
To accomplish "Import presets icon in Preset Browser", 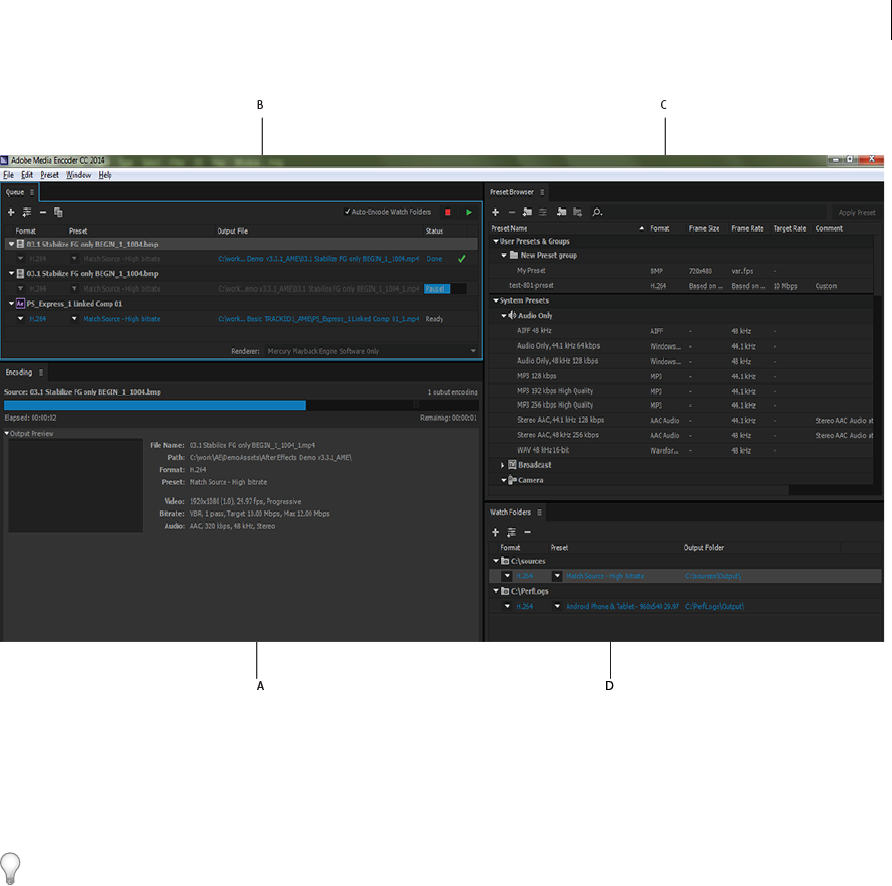I will (x=561, y=212).
